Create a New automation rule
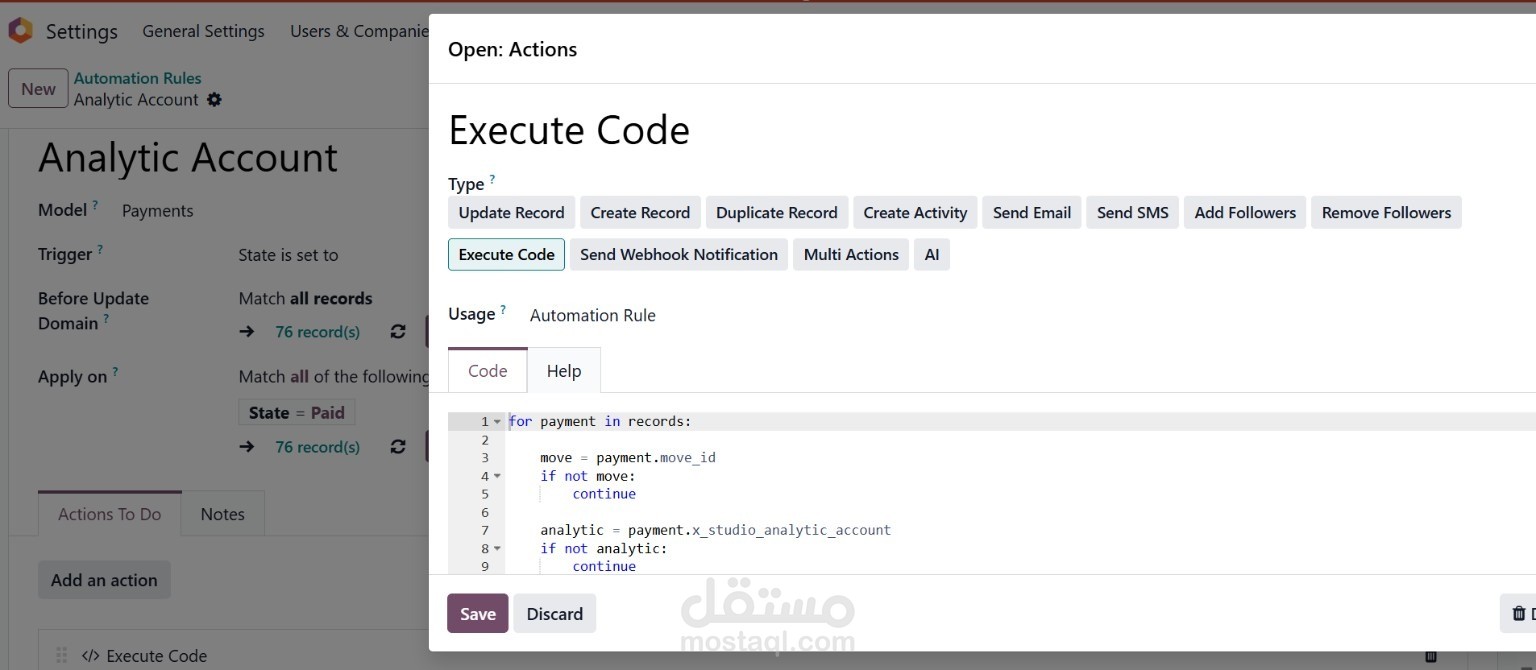This screenshot has width=1536, height=670. click(38, 89)
